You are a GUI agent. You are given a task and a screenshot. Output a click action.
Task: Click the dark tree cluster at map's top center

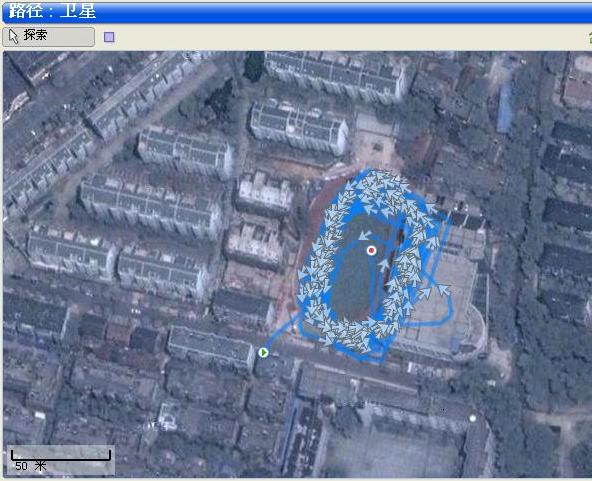[x=254, y=66]
